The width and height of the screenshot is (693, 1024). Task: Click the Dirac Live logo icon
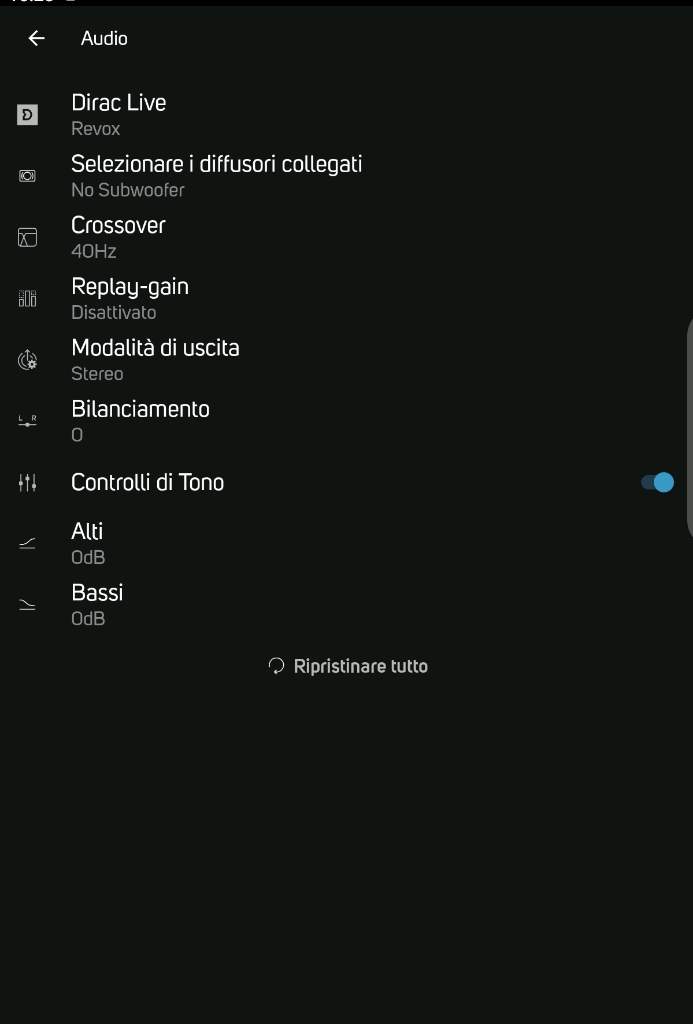click(27, 115)
